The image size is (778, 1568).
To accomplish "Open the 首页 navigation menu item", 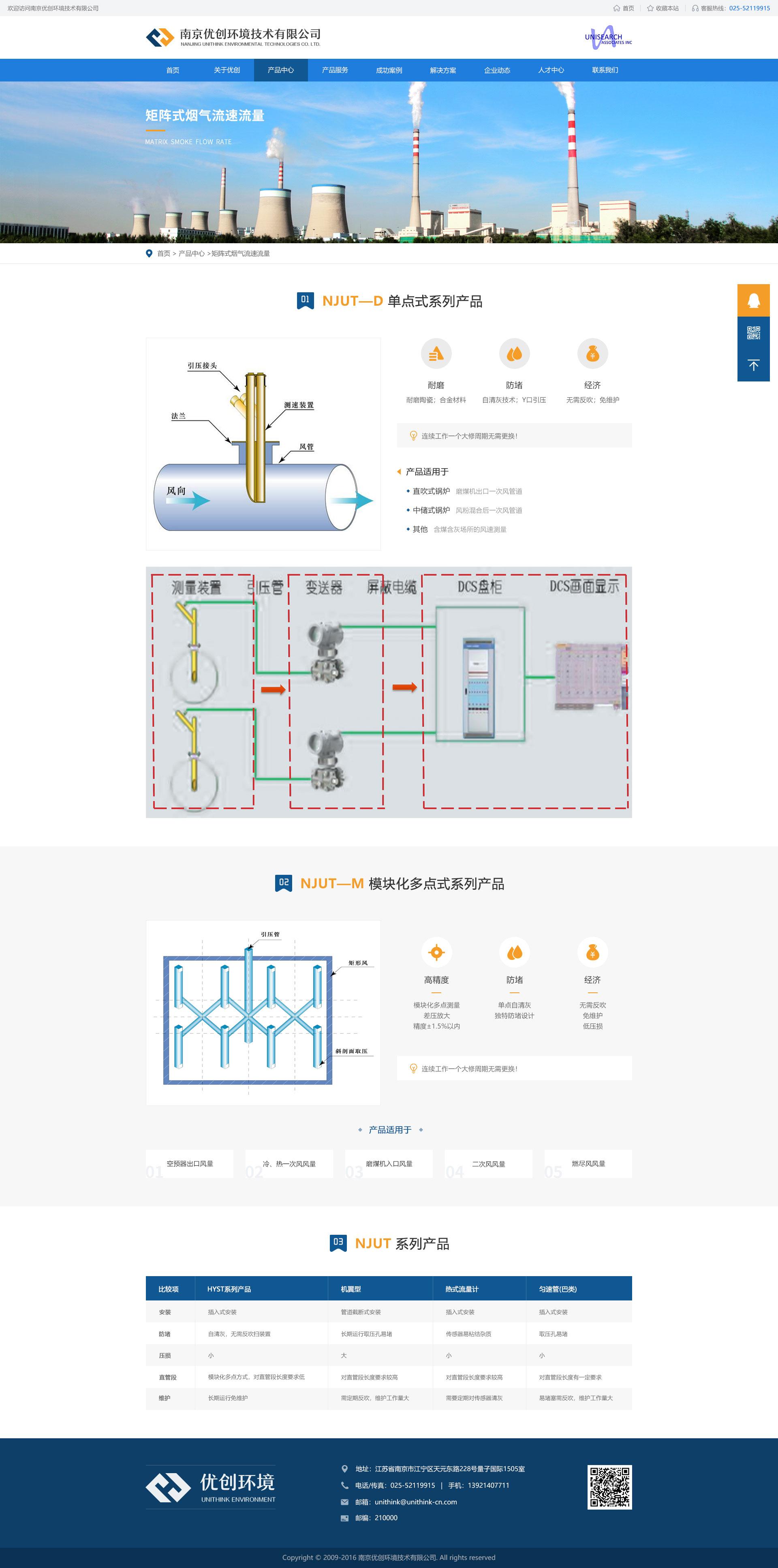I will pyautogui.click(x=173, y=70).
